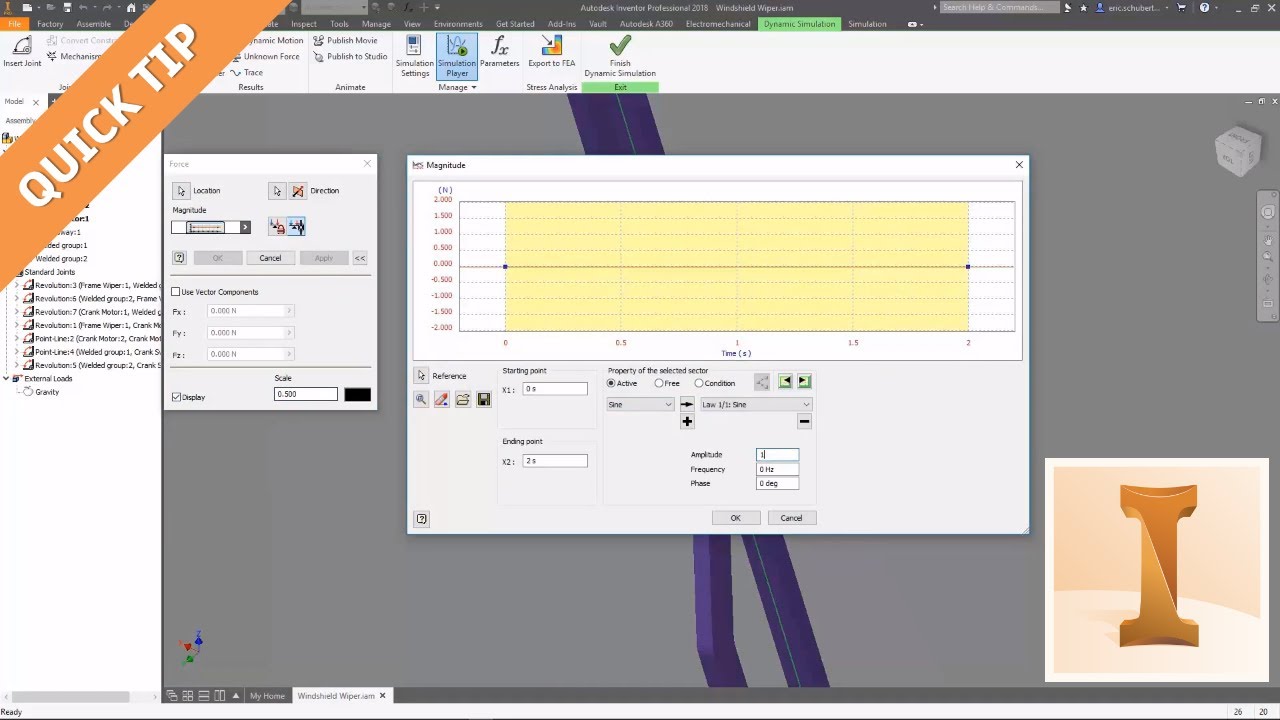Switch to the Electromechanical ribbon tab

(x=717, y=24)
